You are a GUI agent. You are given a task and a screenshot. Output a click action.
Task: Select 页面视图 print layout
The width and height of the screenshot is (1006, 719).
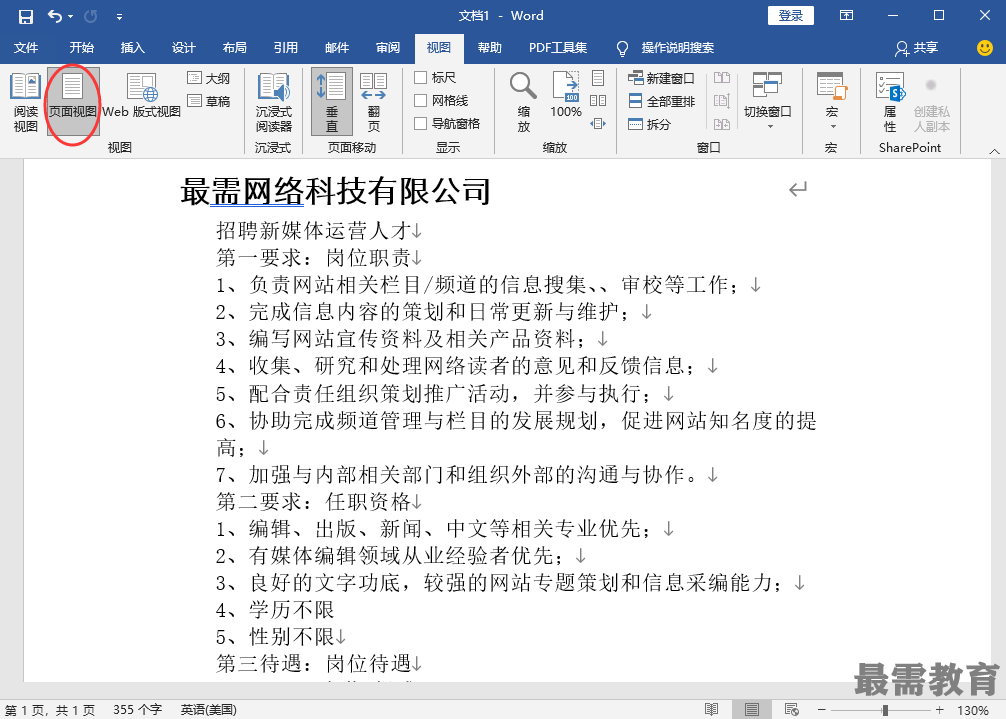pyautogui.click(x=72, y=101)
